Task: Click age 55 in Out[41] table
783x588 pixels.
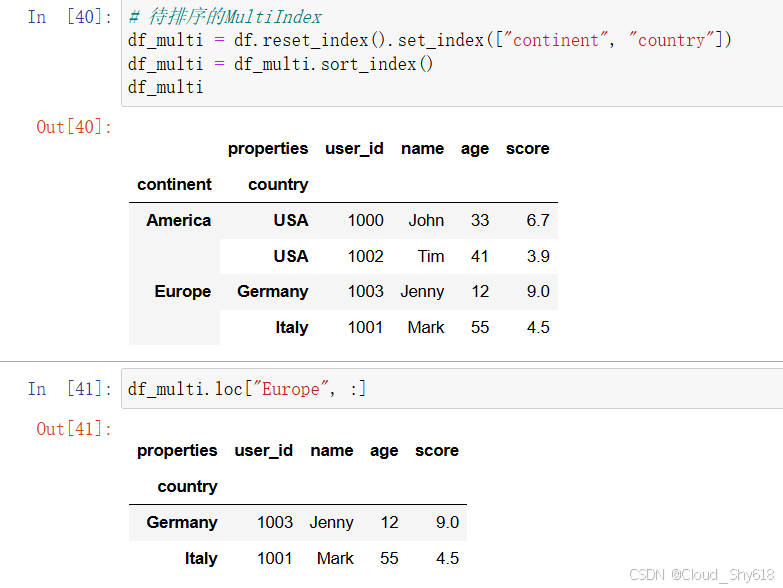Action: [x=389, y=559]
